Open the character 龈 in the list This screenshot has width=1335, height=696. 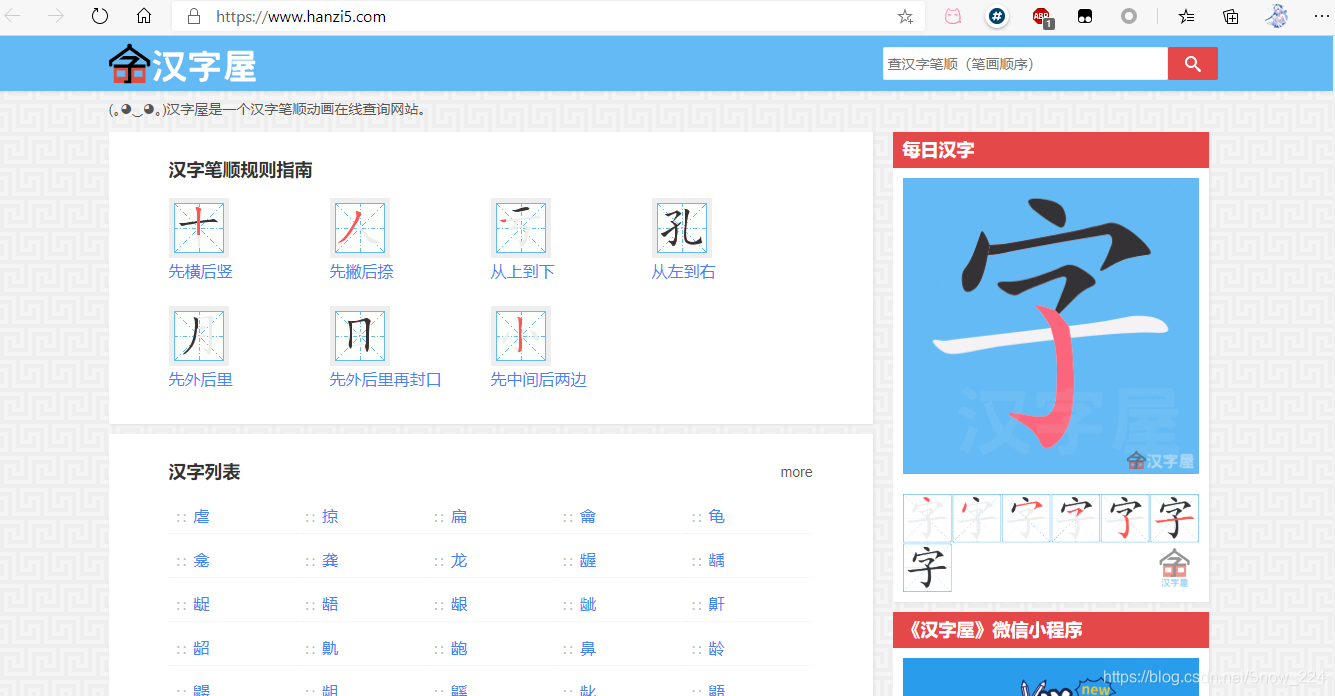click(459, 604)
